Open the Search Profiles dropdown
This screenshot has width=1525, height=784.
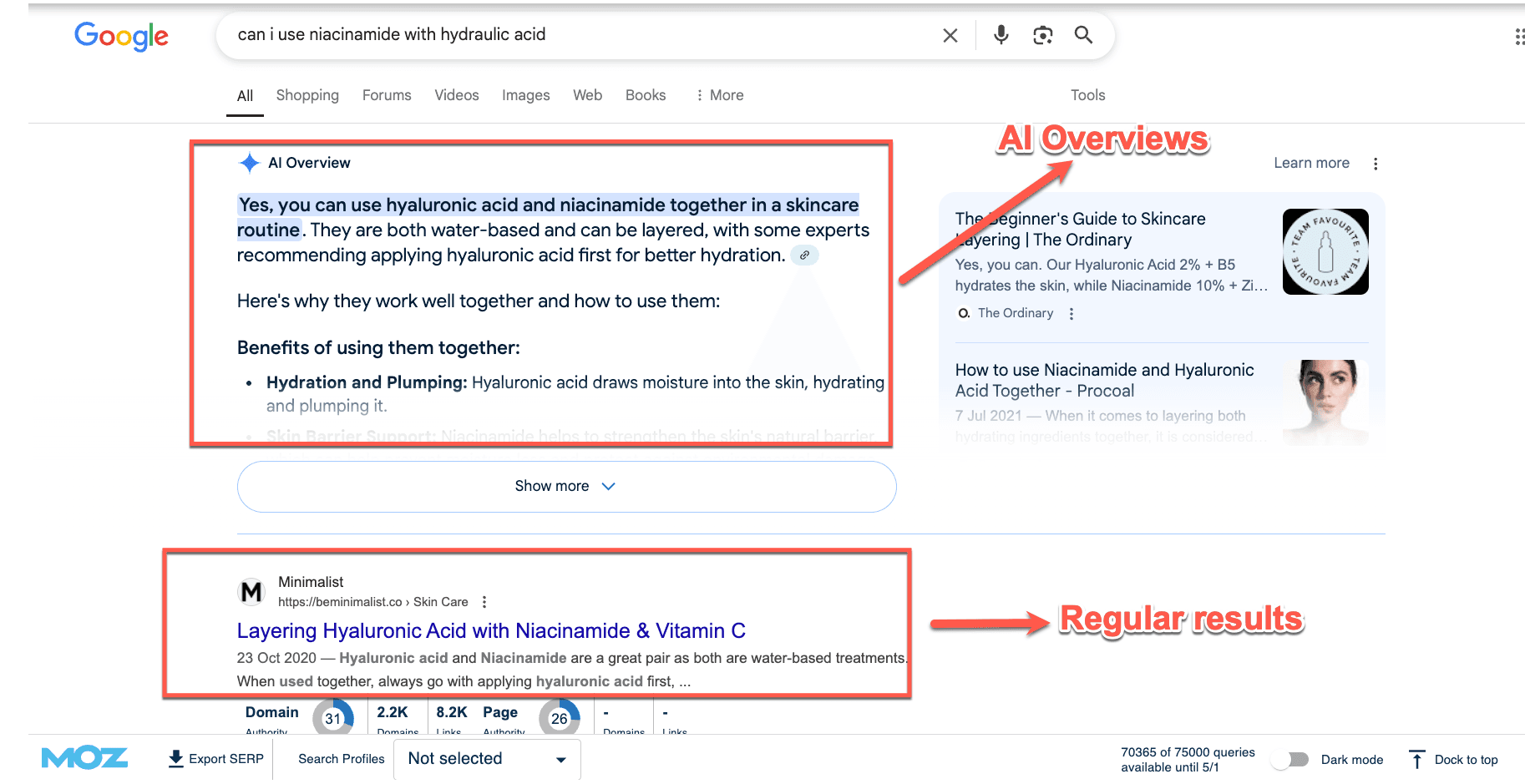point(487,759)
